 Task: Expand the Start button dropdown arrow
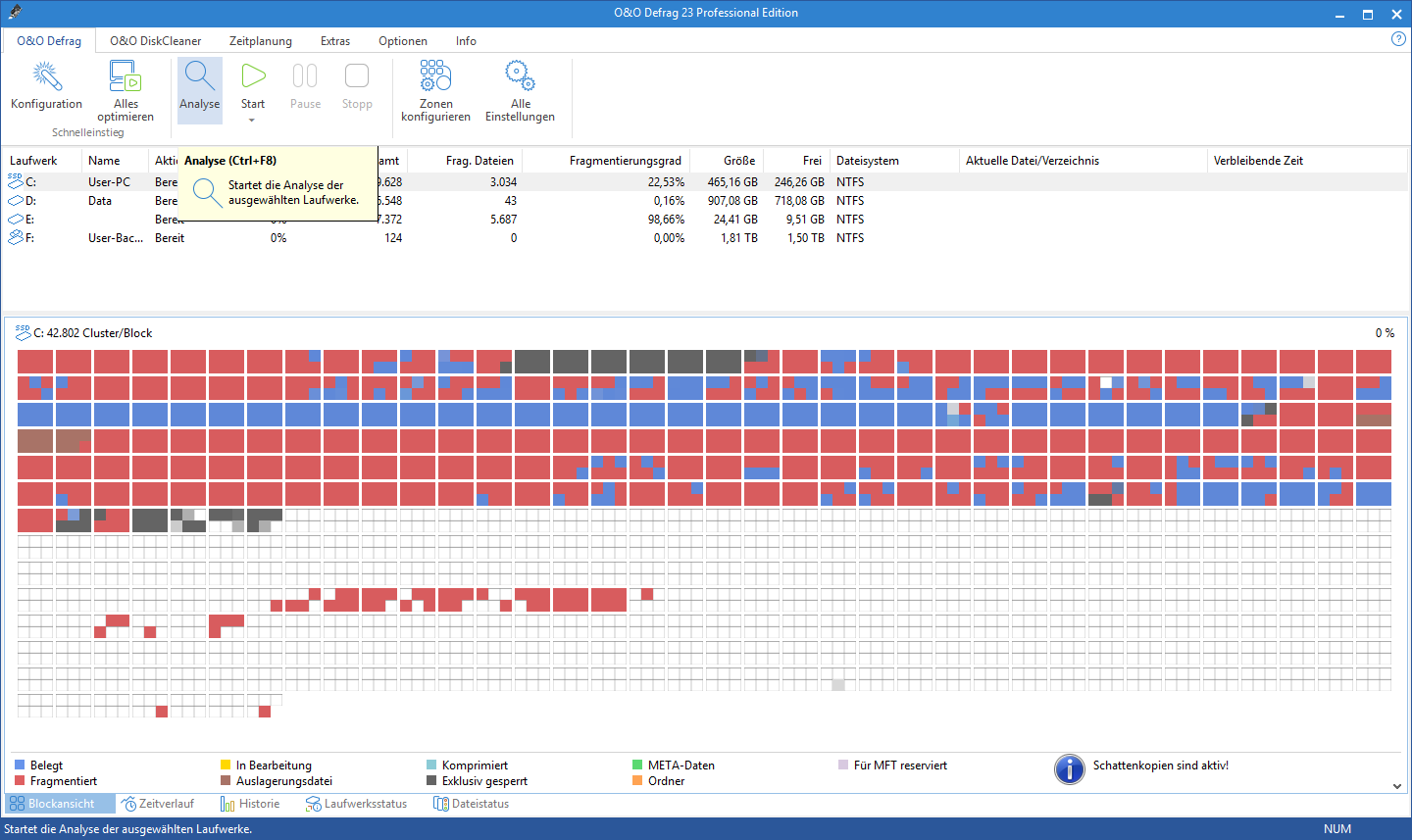[252, 121]
